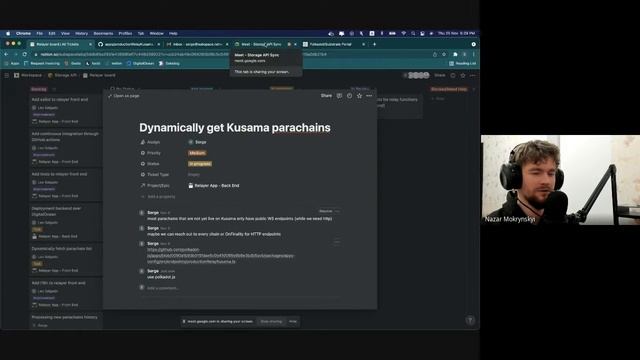Open the DigitalOcean bookmark
Screen dimensions: 640x360
coord(140,64)
